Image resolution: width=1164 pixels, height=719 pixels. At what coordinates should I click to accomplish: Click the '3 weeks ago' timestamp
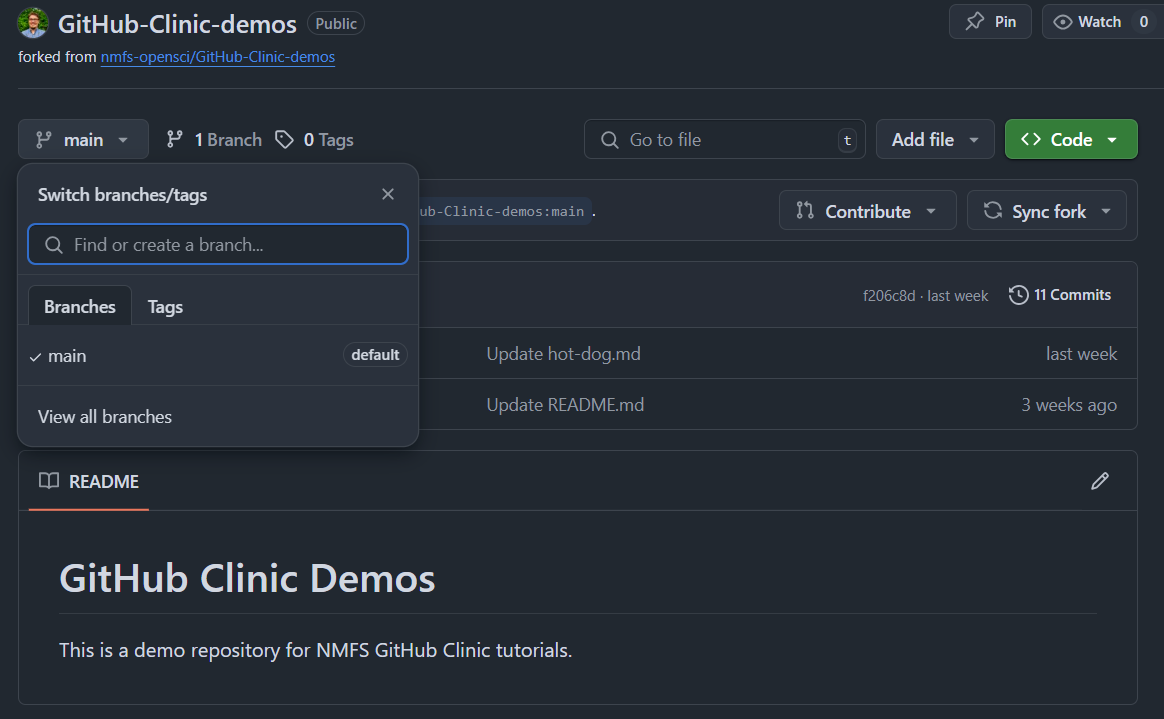coord(1069,404)
